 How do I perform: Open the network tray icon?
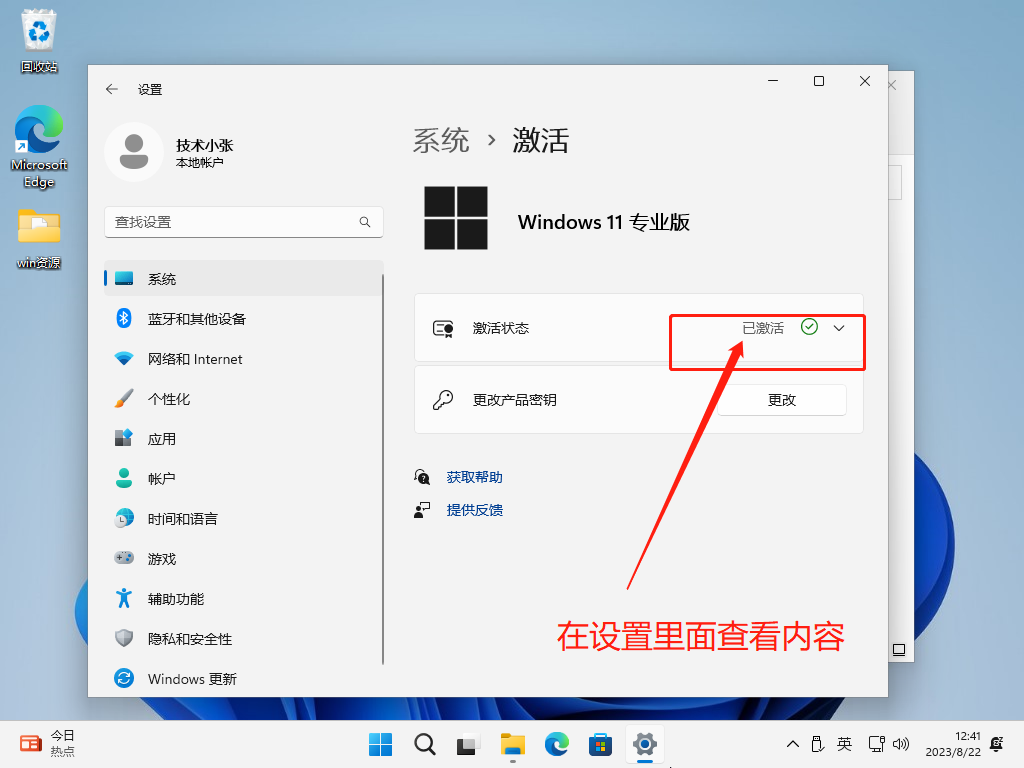(x=876, y=744)
